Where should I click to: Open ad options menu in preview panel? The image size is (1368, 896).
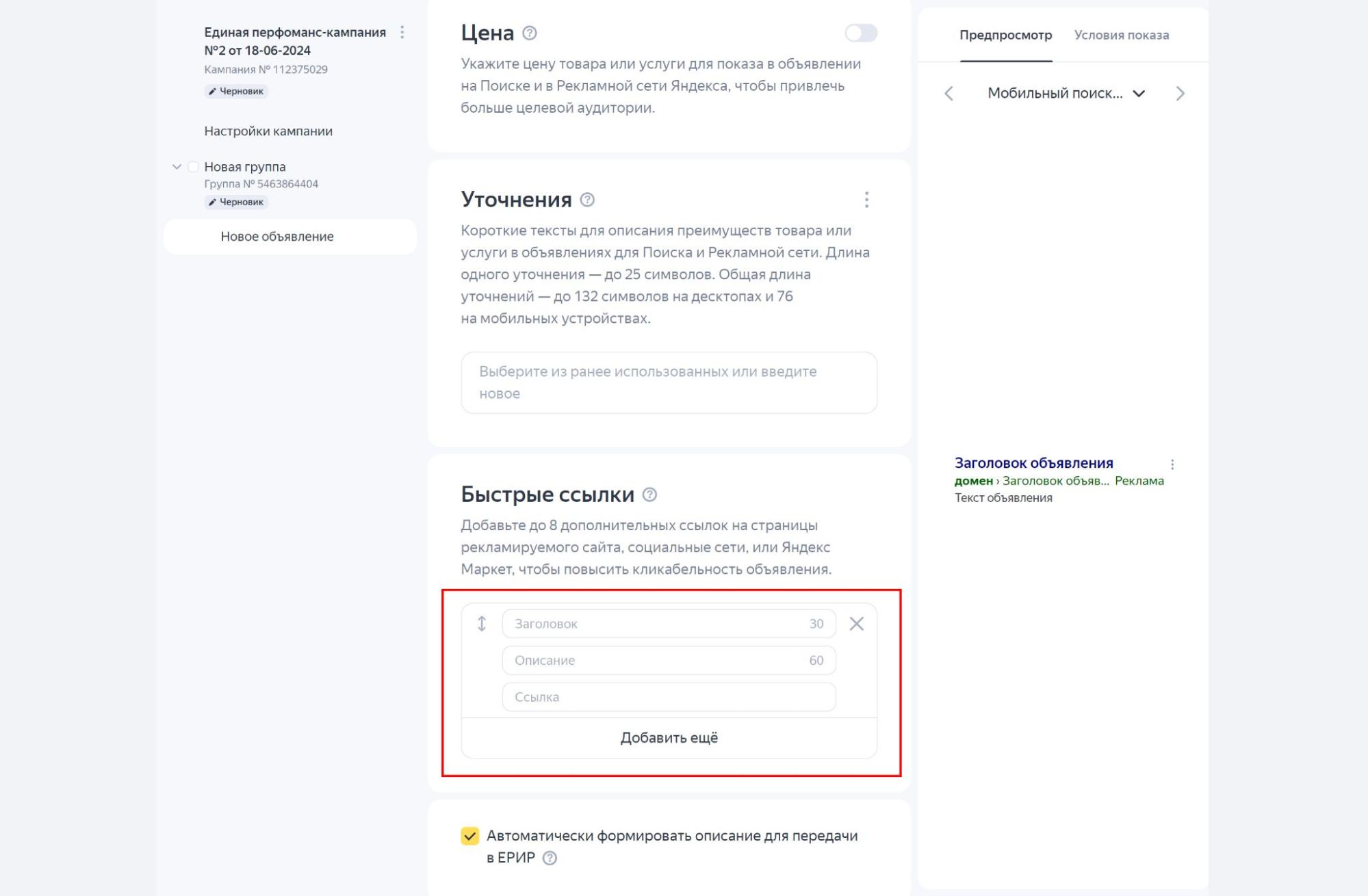pyautogui.click(x=1173, y=463)
